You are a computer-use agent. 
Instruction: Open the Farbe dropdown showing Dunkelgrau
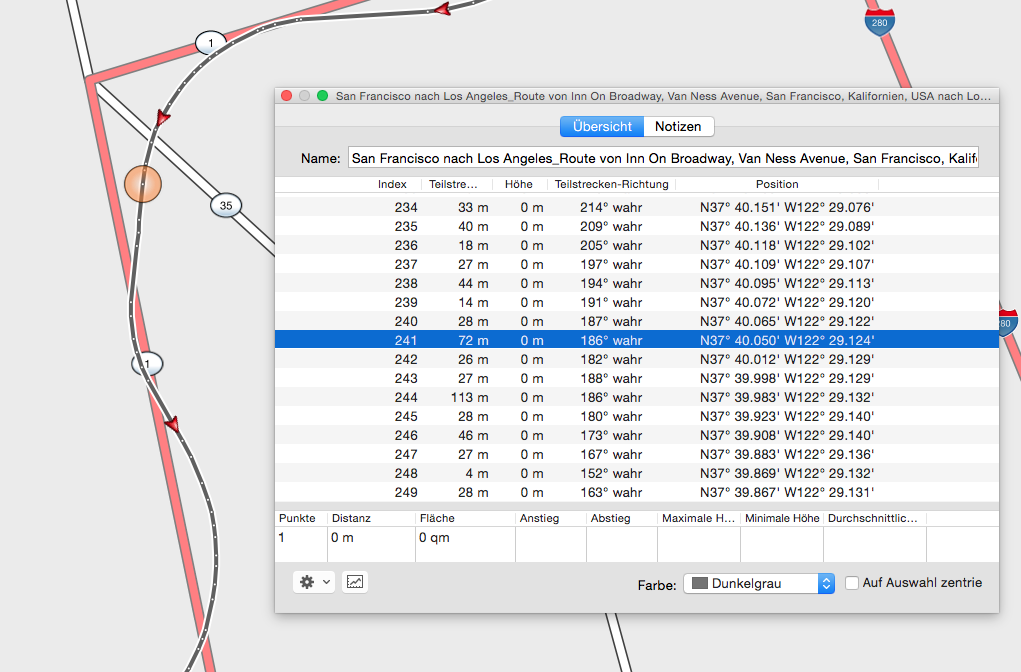[758, 583]
